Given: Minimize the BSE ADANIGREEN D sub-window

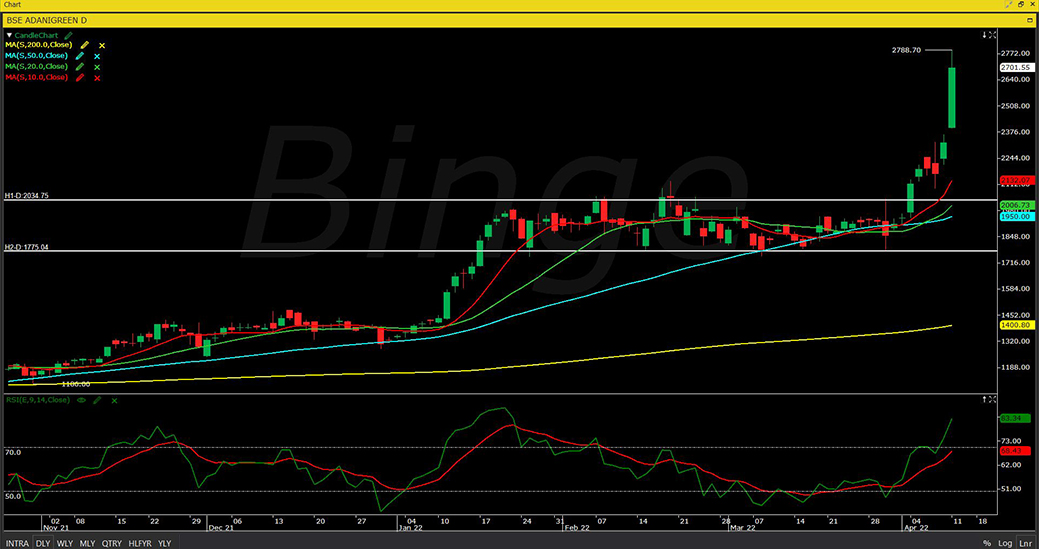Looking at the screenshot, I should 1031,21.
